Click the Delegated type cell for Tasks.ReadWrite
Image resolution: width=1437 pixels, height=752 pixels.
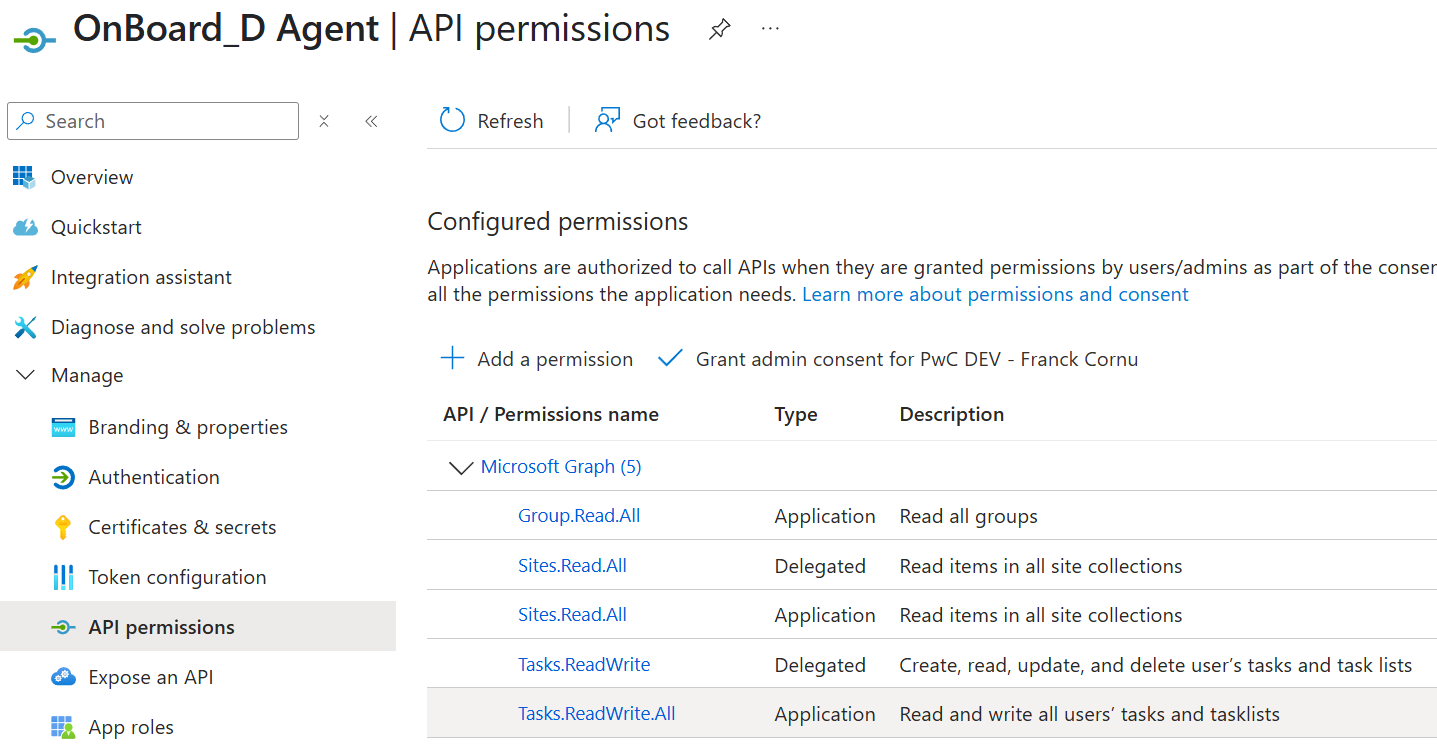pyautogui.click(x=820, y=665)
